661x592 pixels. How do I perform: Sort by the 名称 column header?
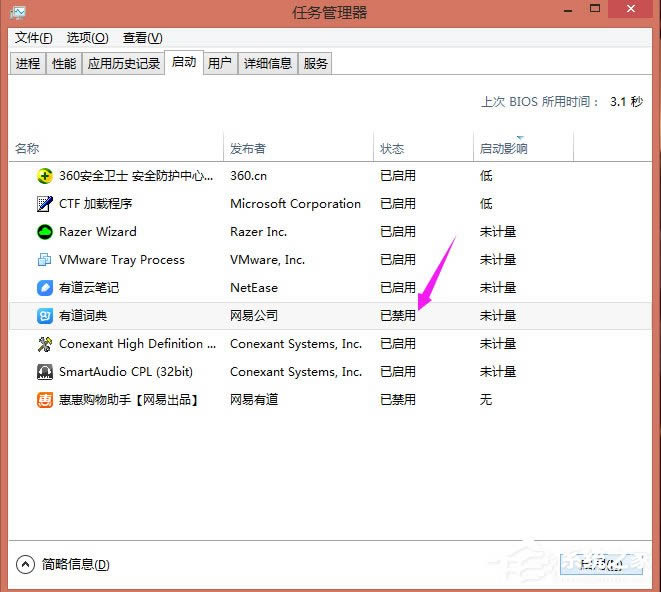point(116,148)
